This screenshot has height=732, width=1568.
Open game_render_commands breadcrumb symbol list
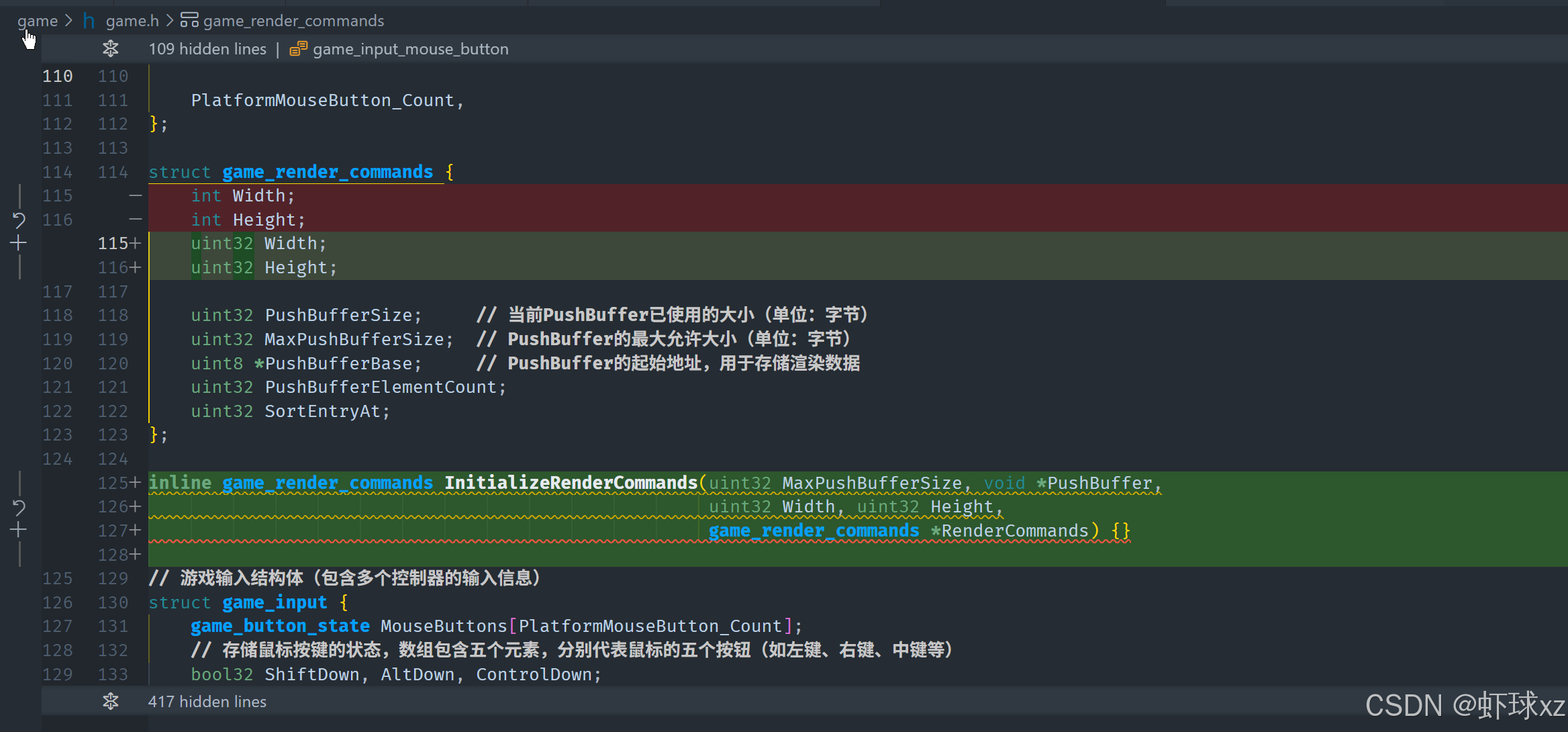[x=293, y=21]
